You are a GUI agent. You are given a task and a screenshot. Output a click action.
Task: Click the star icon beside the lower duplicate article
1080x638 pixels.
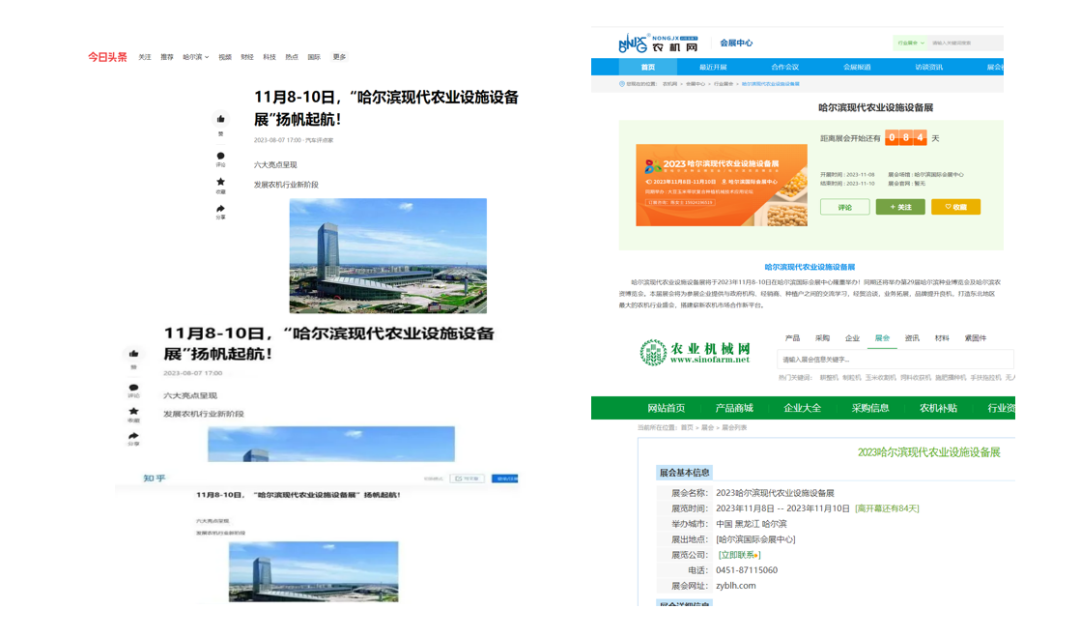pos(133,411)
